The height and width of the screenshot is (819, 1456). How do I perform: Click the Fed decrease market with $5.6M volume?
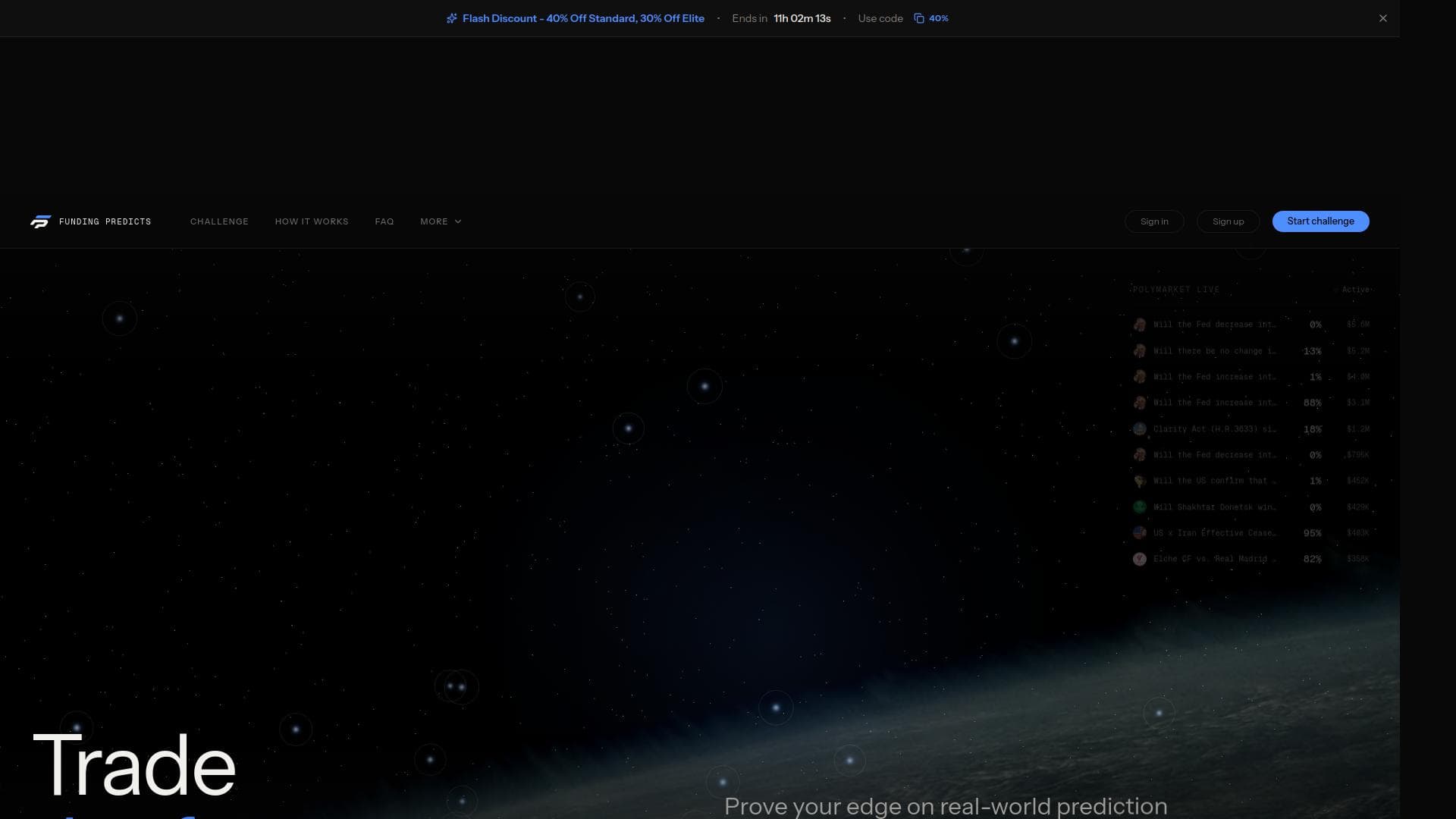click(1251, 325)
